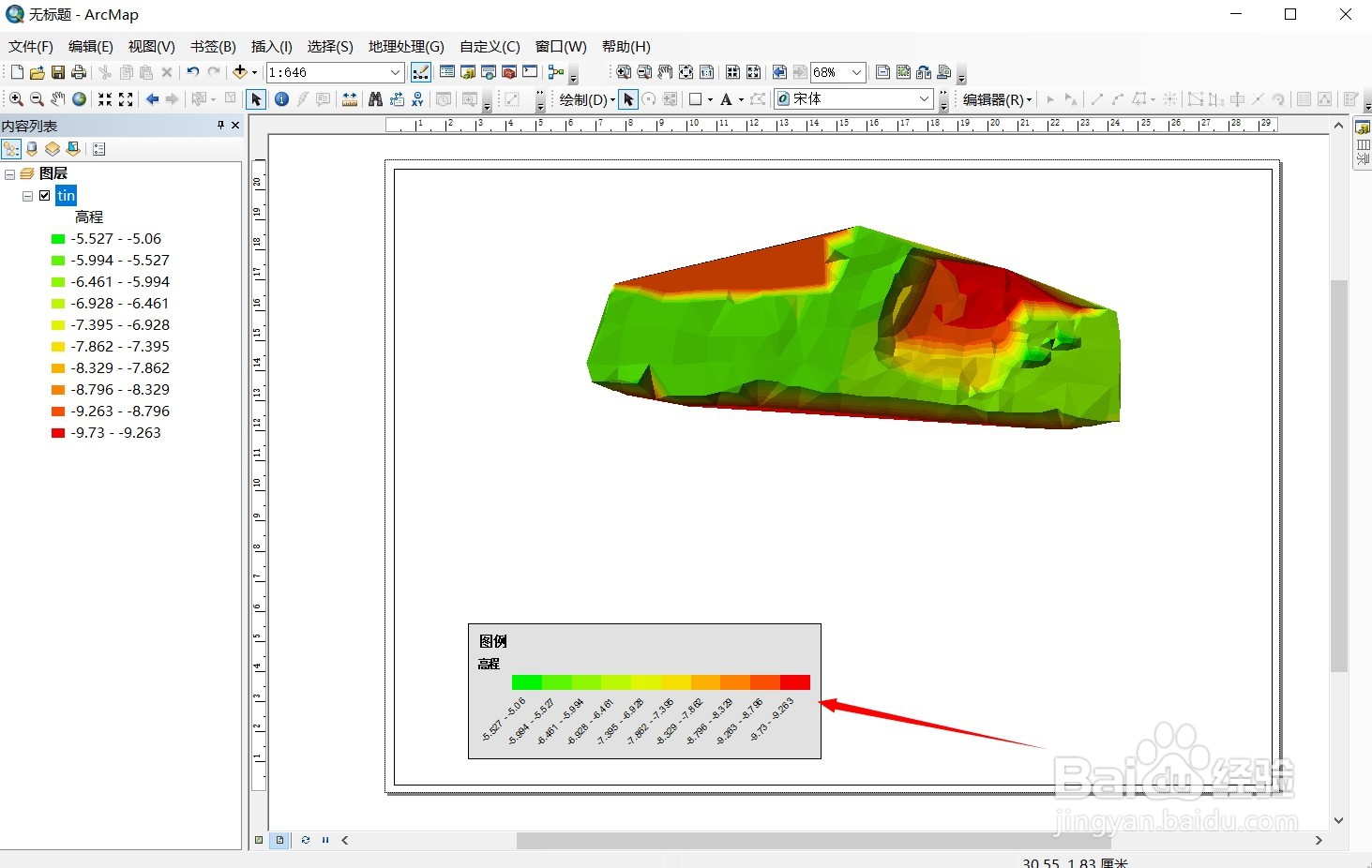
Task: Pause drawing with pause button
Action: click(x=325, y=840)
